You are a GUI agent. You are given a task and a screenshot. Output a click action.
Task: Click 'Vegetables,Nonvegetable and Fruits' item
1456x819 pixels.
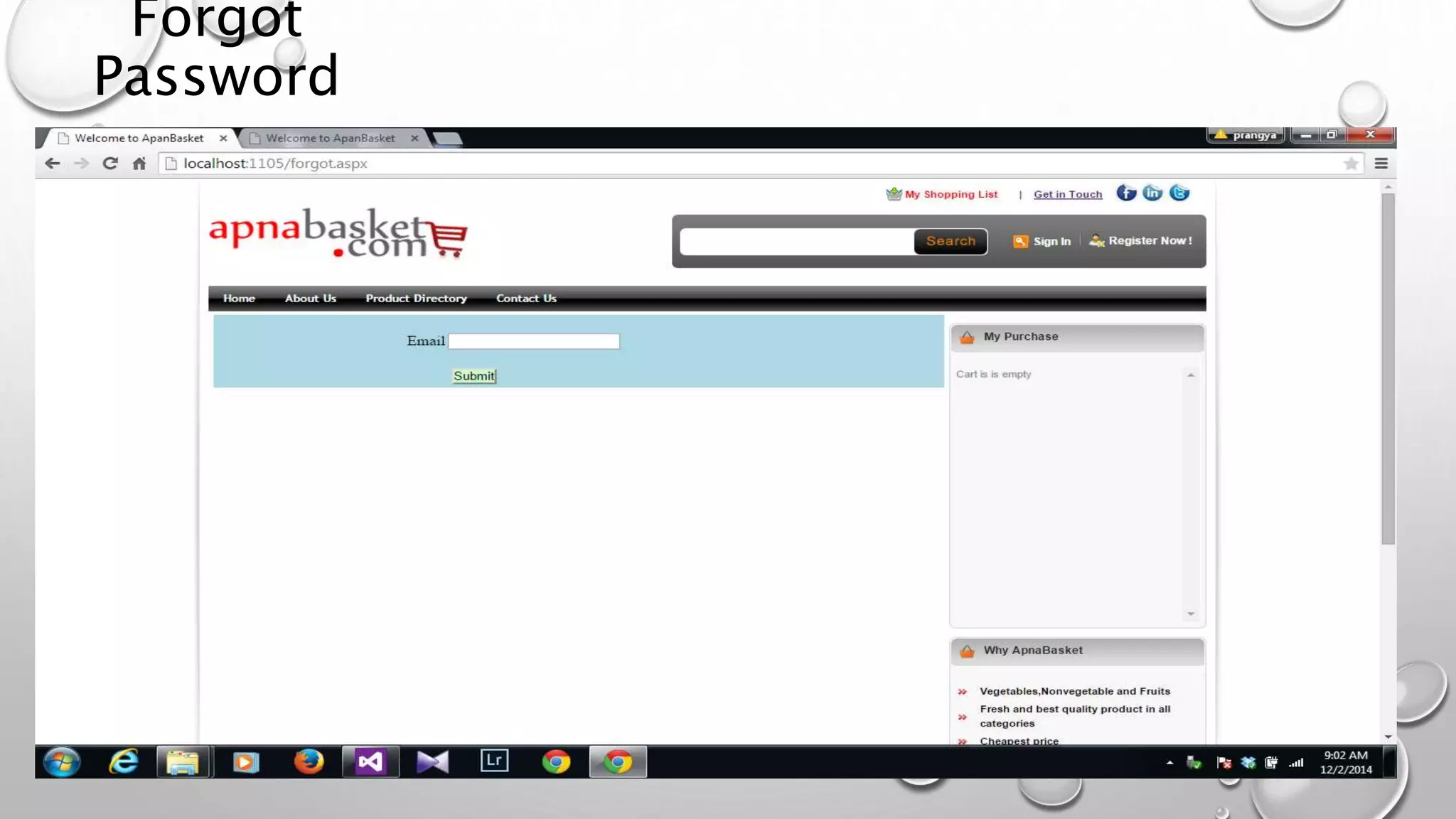coord(1074,691)
